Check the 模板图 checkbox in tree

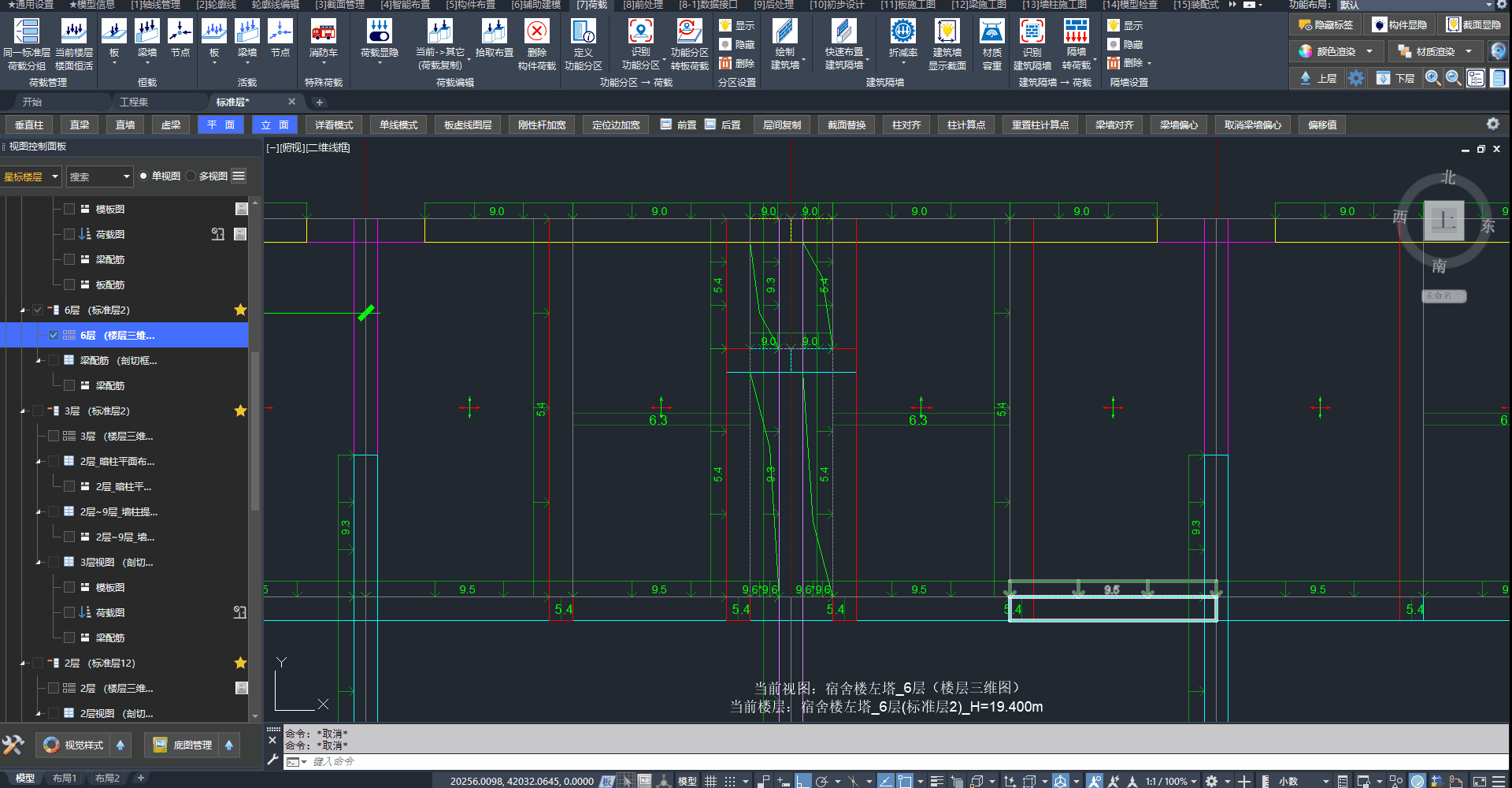(69, 210)
